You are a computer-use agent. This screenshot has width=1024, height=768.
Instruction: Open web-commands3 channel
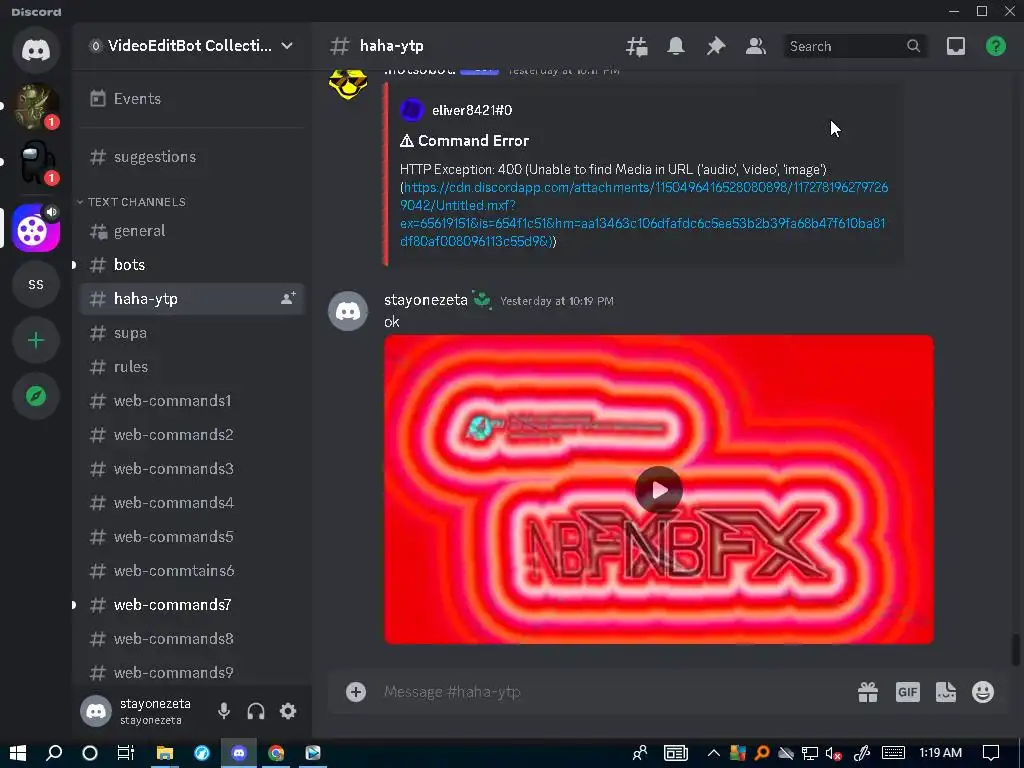click(192, 468)
